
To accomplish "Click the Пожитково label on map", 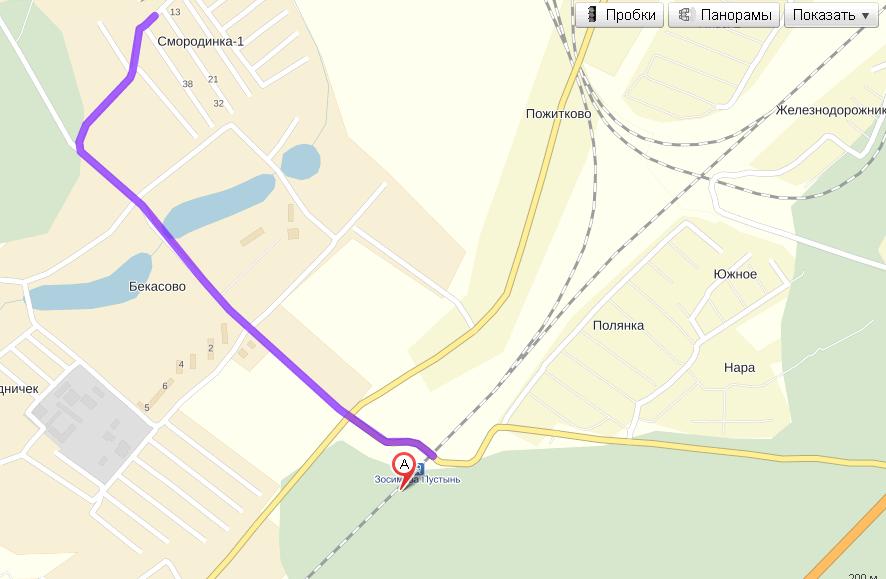I will coord(558,114).
